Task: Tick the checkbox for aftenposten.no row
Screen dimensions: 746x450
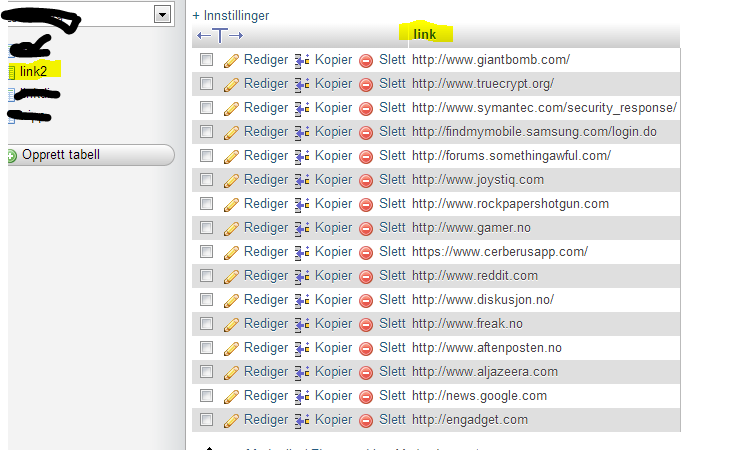Action: click(206, 347)
